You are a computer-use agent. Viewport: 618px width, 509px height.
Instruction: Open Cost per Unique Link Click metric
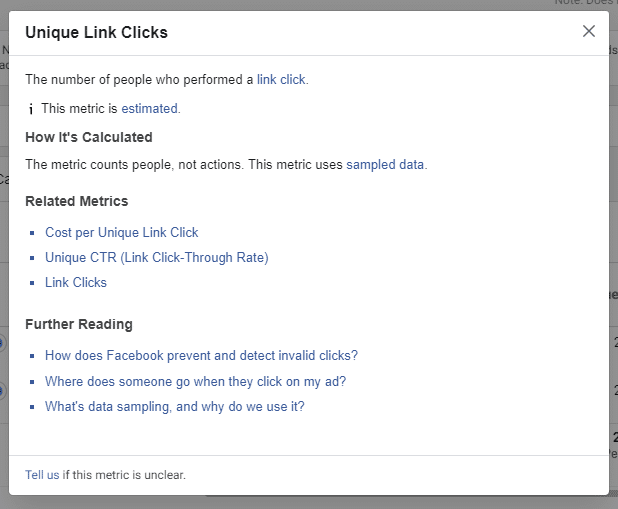point(121,233)
